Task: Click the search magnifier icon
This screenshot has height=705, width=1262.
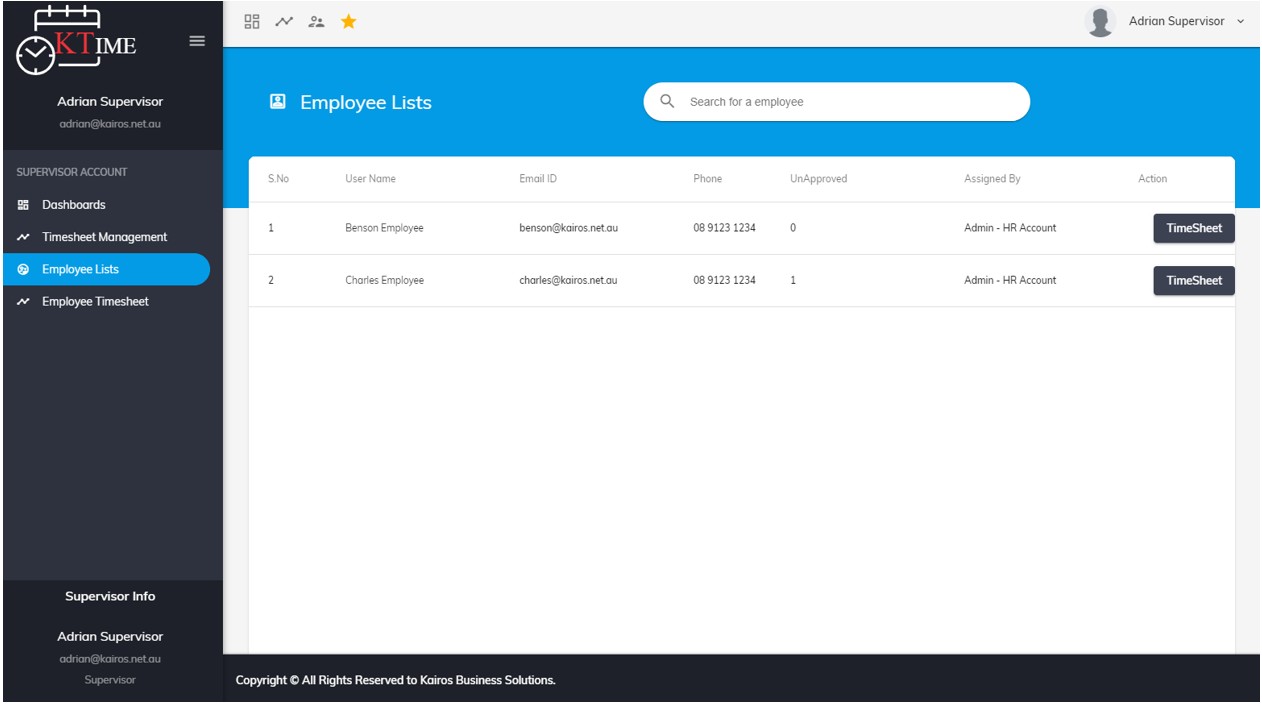Action: [x=667, y=101]
